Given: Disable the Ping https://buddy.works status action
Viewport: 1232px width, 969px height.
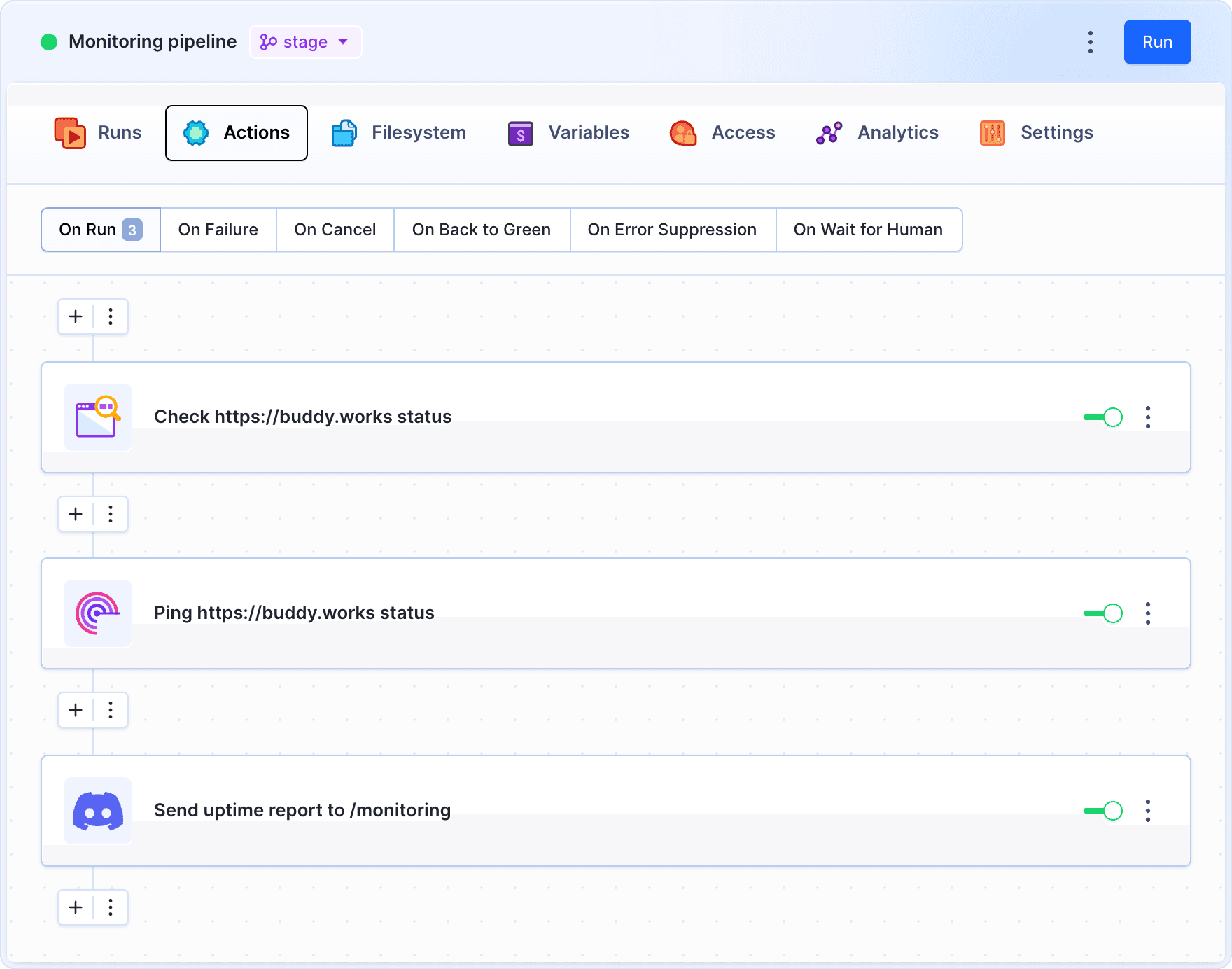Looking at the screenshot, I should coord(1102,613).
